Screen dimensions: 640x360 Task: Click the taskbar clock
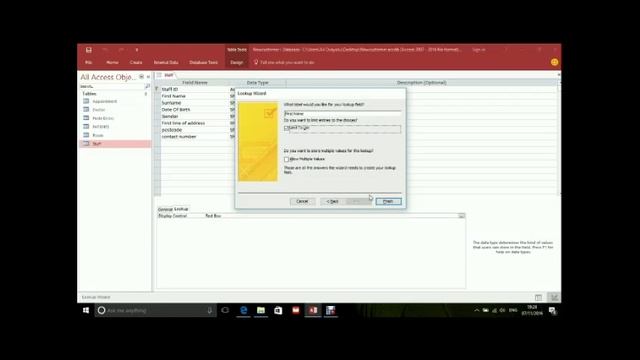coord(532,310)
